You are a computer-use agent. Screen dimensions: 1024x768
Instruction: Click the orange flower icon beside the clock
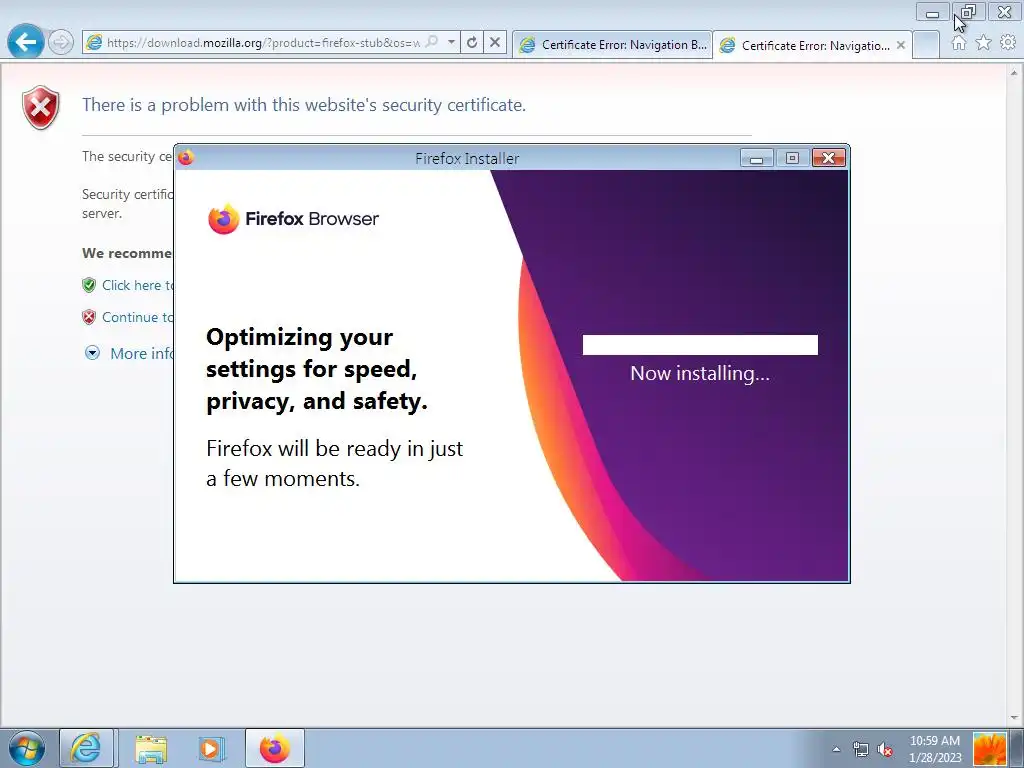[x=989, y=749]
